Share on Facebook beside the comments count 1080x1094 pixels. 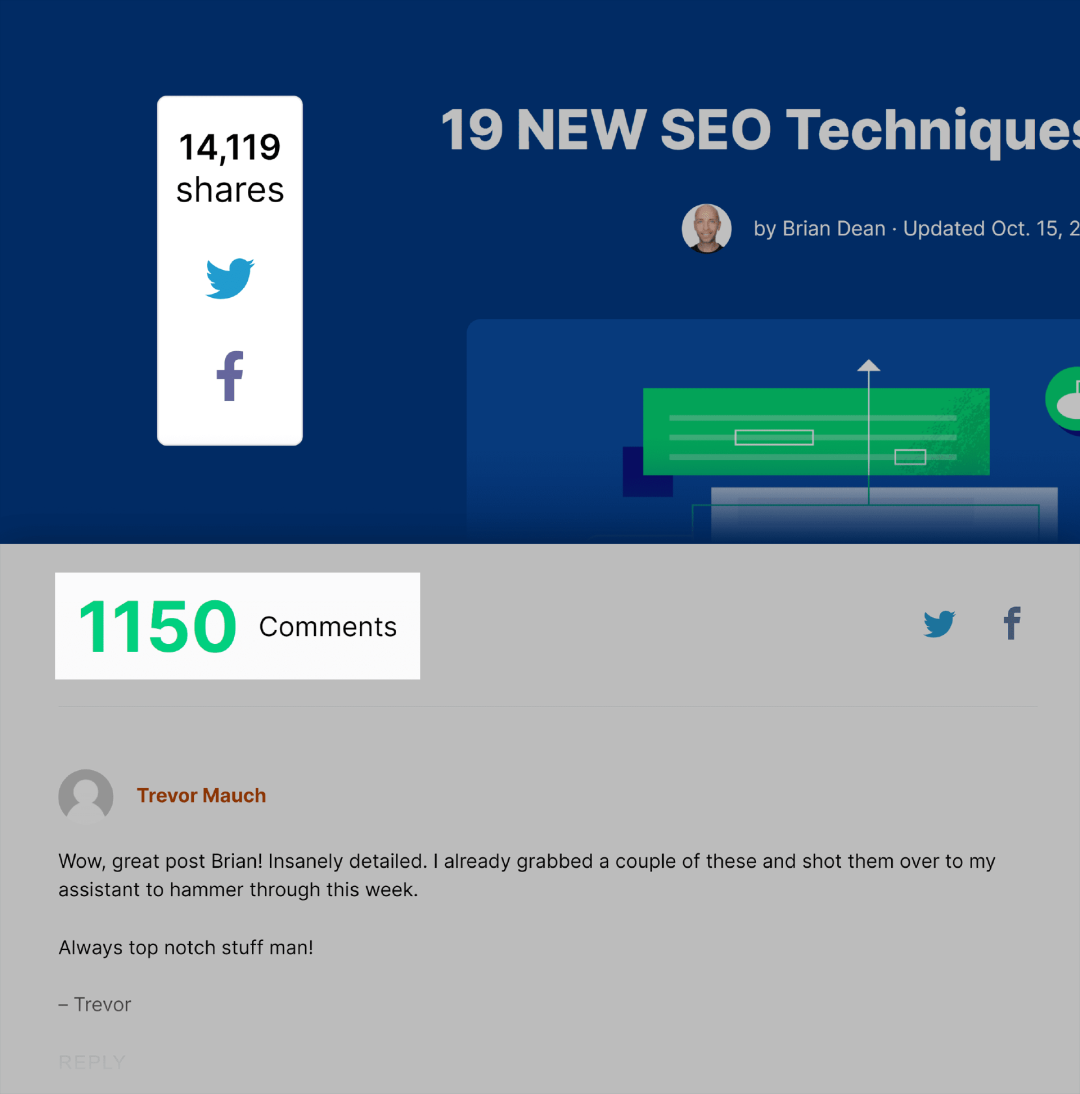(x=1012, y=623)
